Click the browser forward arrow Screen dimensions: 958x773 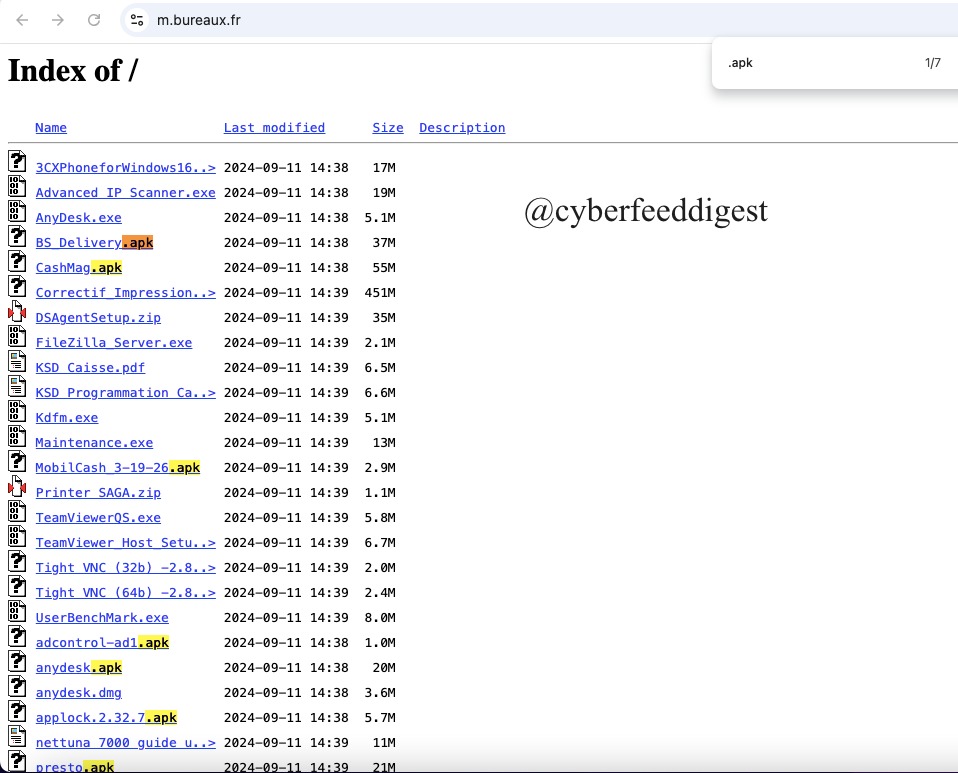point(58,20)
